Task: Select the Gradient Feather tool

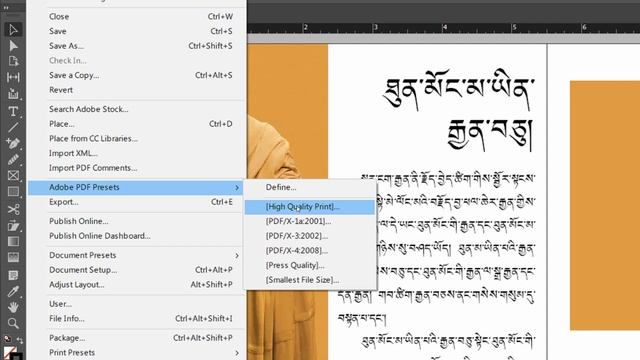Action: click(x=13, y=258)
